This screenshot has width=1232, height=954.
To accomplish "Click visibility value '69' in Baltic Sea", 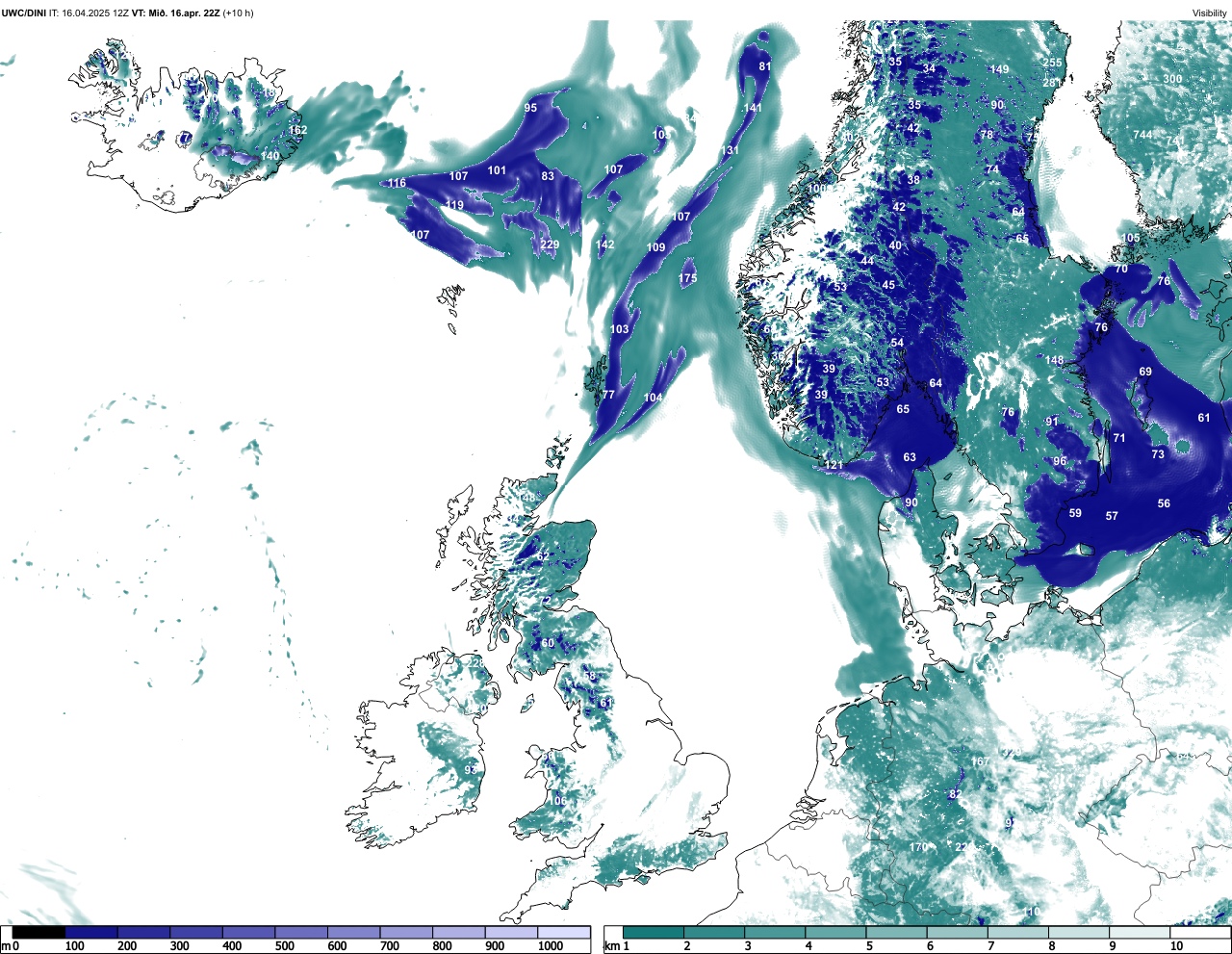I will tap(1145, 372).
